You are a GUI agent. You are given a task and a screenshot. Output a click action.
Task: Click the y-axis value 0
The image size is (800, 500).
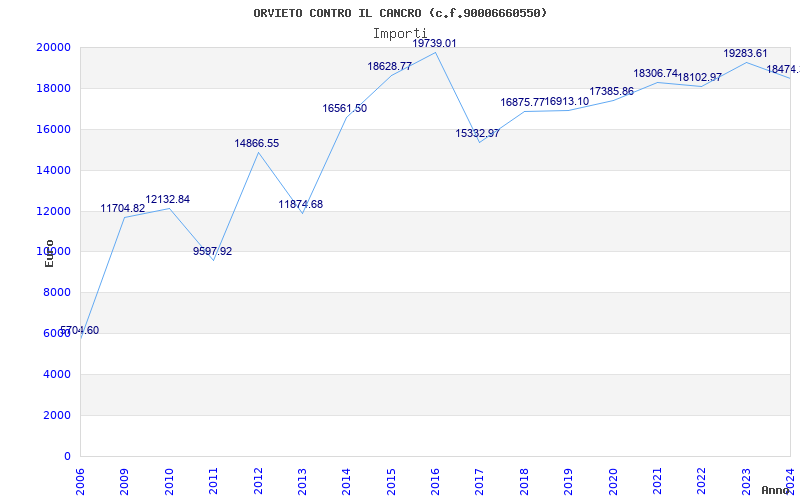pyautogui.click(x=67, y=456)
